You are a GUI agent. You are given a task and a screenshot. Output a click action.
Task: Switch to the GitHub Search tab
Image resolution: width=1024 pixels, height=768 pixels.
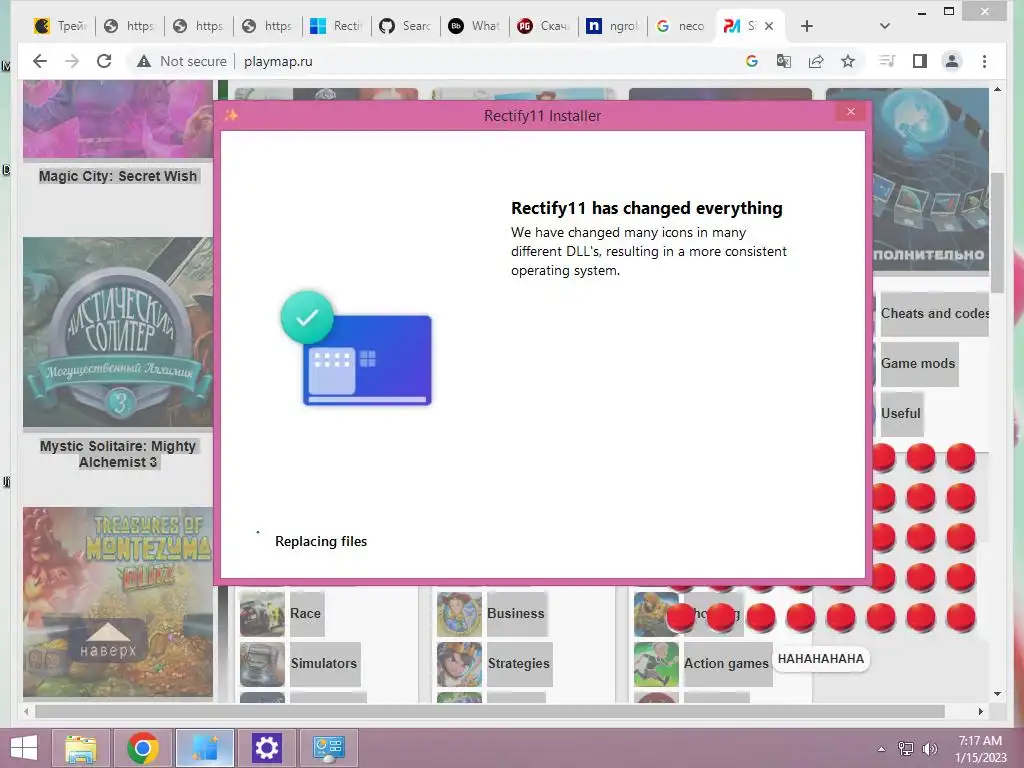(x=406, y=26)
